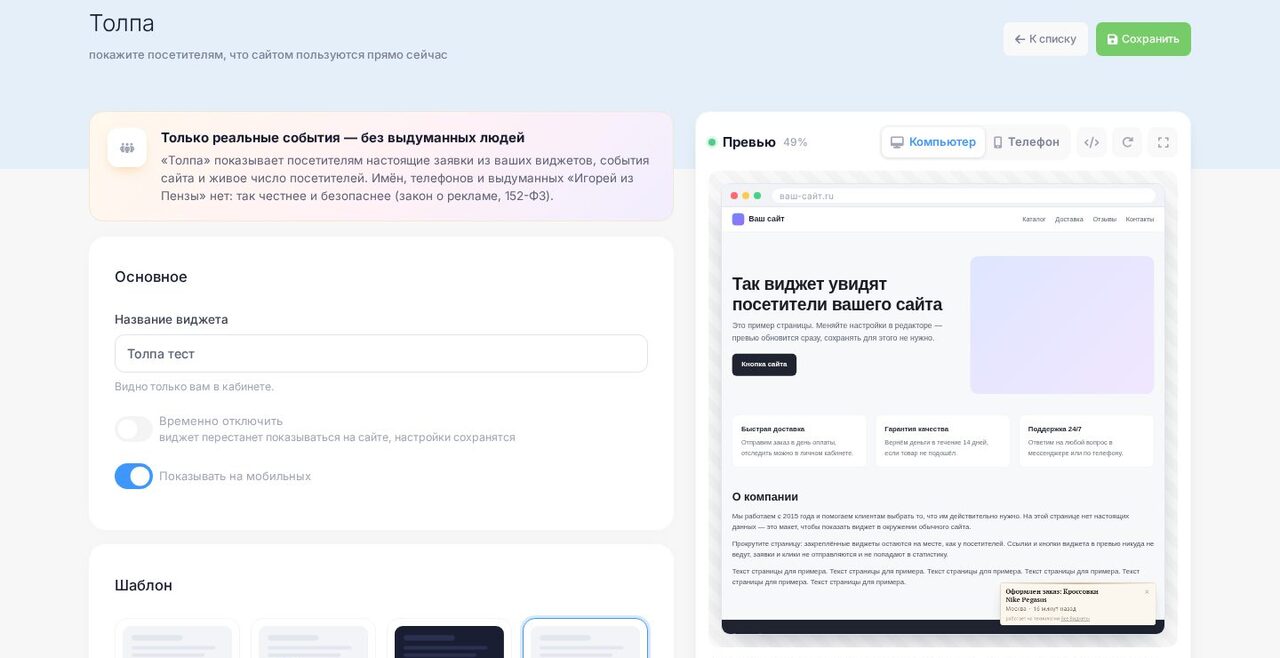
Task: Click ваш-сайт.ru address bar in preview
Action: 963,196
